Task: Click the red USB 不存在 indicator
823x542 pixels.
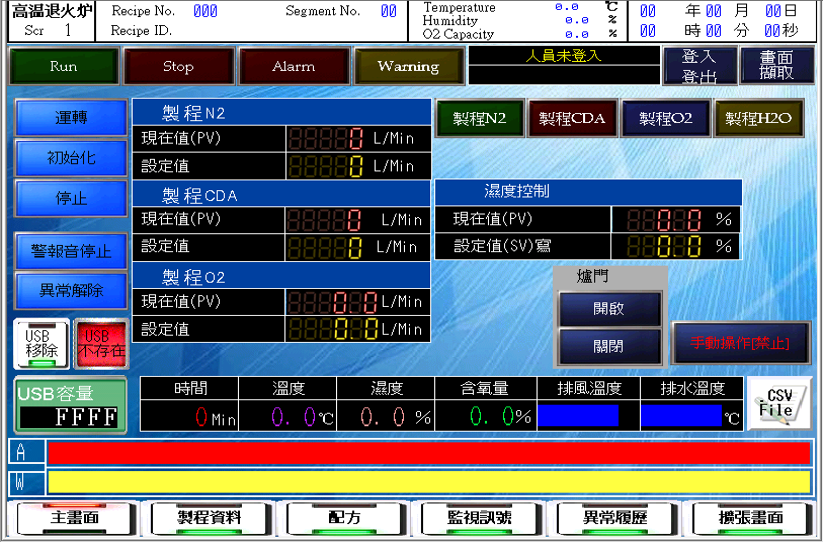Action: coord(101,344)
